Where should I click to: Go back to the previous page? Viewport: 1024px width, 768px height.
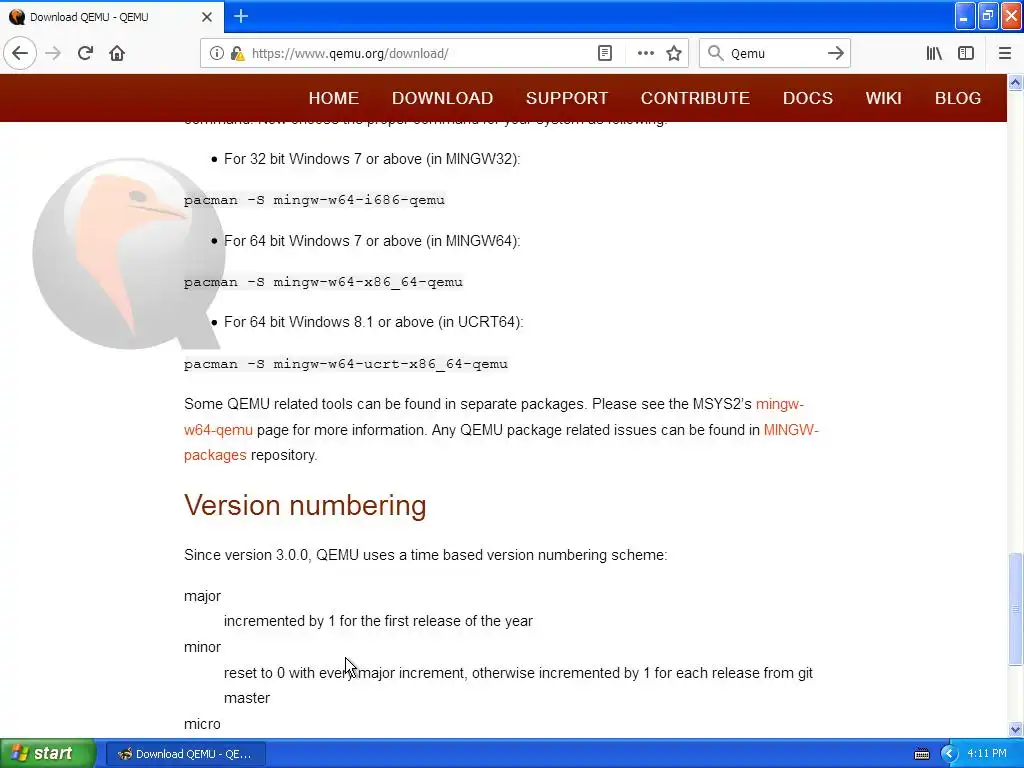(20, 53)
